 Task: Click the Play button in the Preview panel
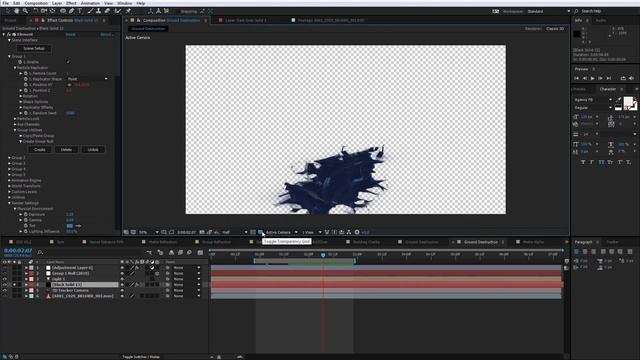point(593,78)
